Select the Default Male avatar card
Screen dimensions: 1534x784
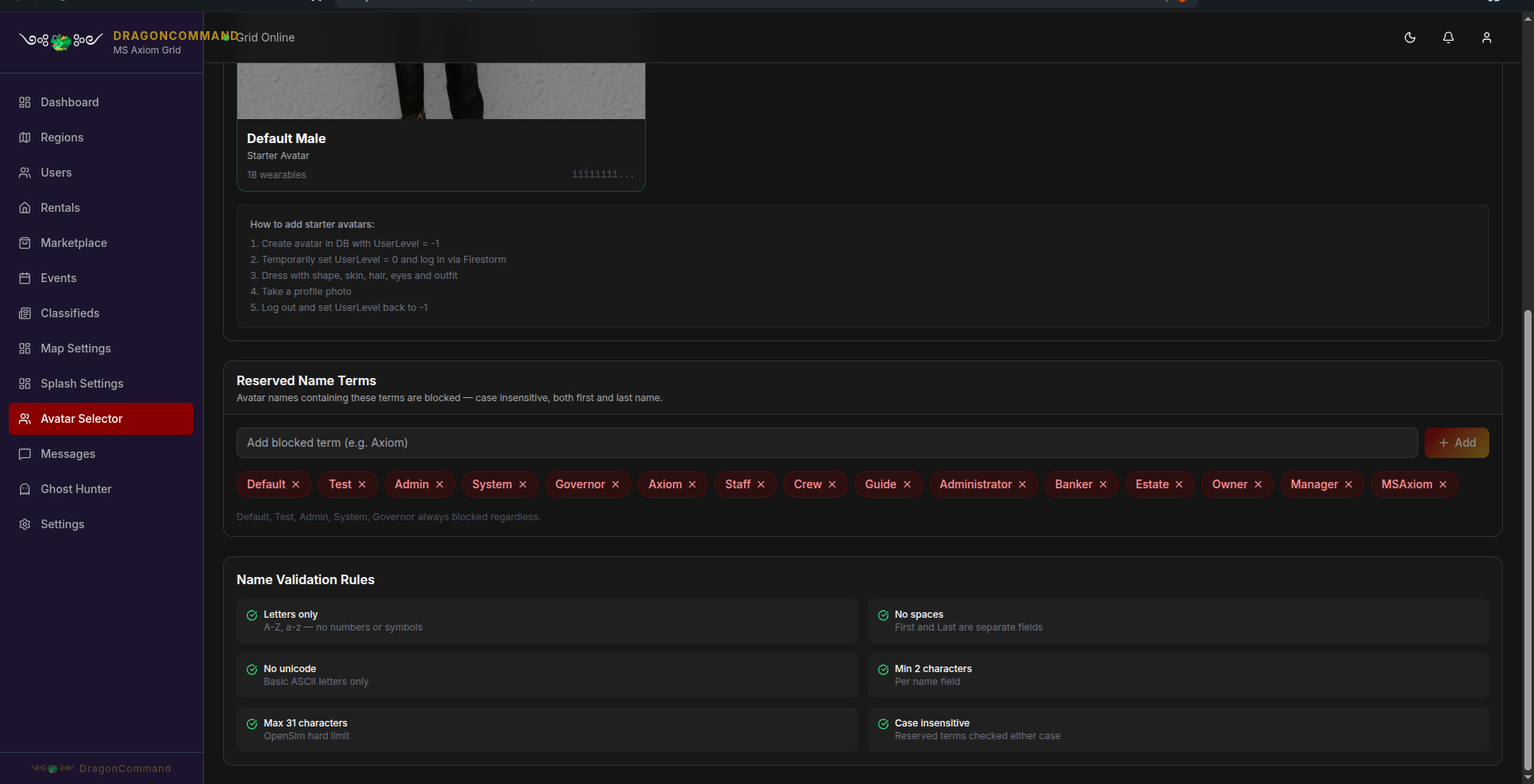tap(441, 128)
